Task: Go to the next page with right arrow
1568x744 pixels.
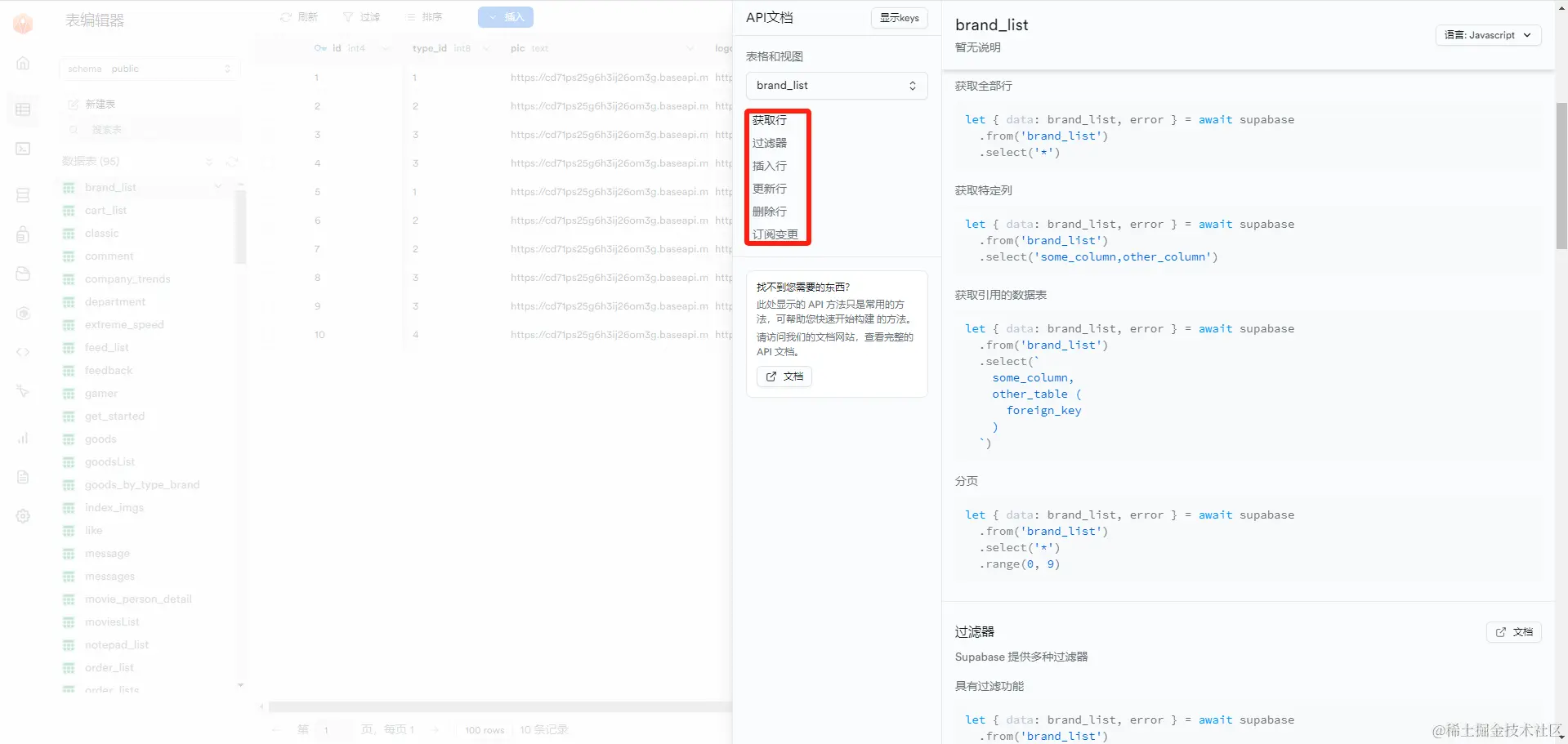Action: (436, 730)
